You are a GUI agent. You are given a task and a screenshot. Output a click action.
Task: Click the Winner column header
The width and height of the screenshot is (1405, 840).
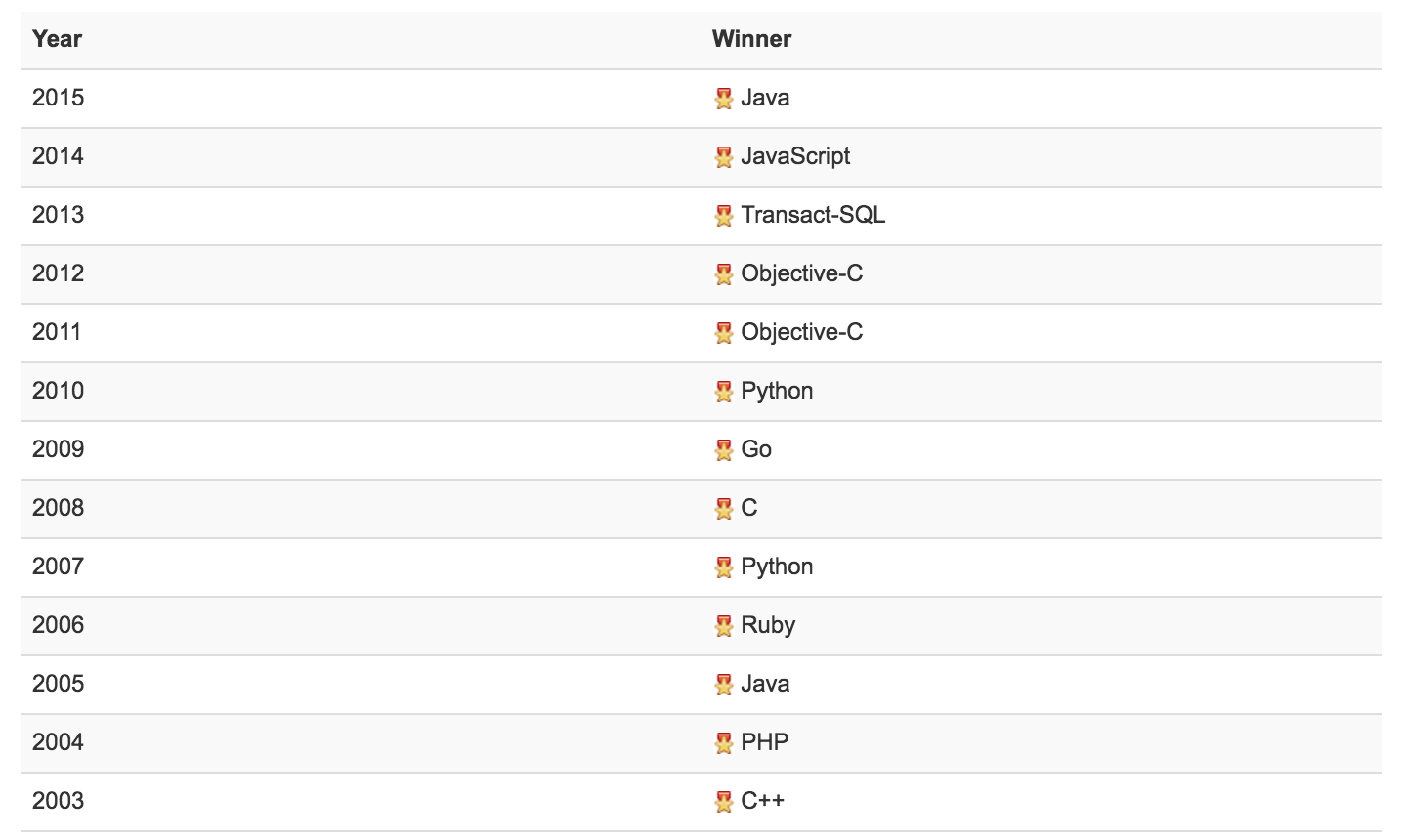[751, 39]
